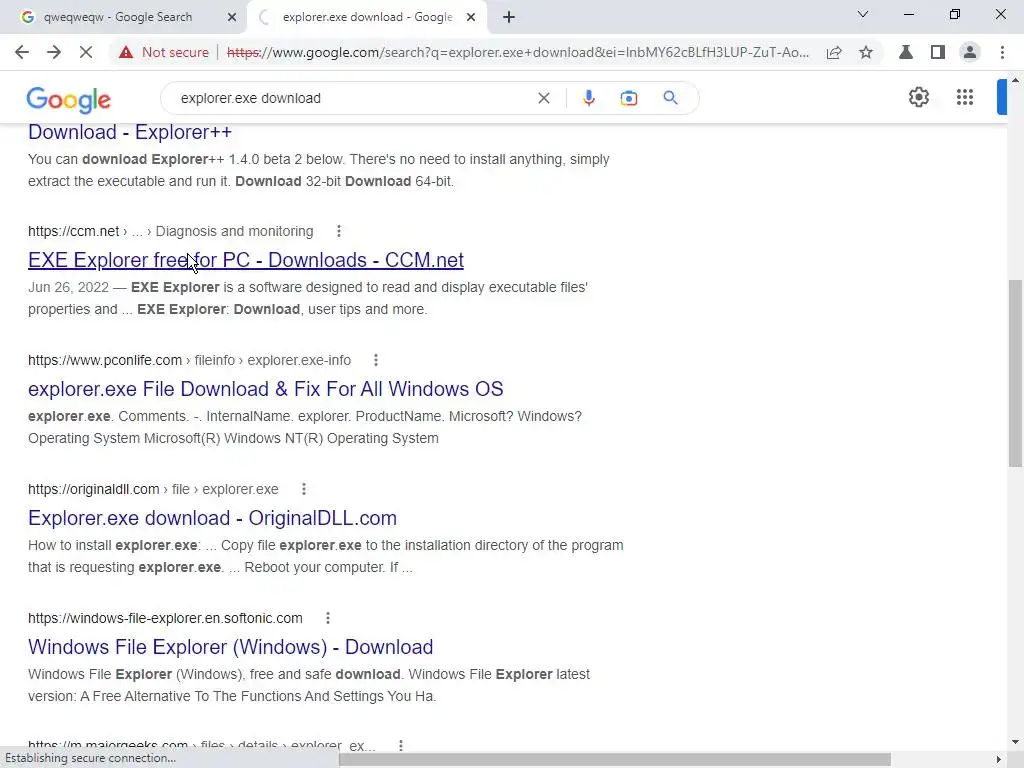Open explorer.exe File Download & Fix result
Image resolution: width=1024 pixels, height=768 pixels.
[x=266, y=389]
